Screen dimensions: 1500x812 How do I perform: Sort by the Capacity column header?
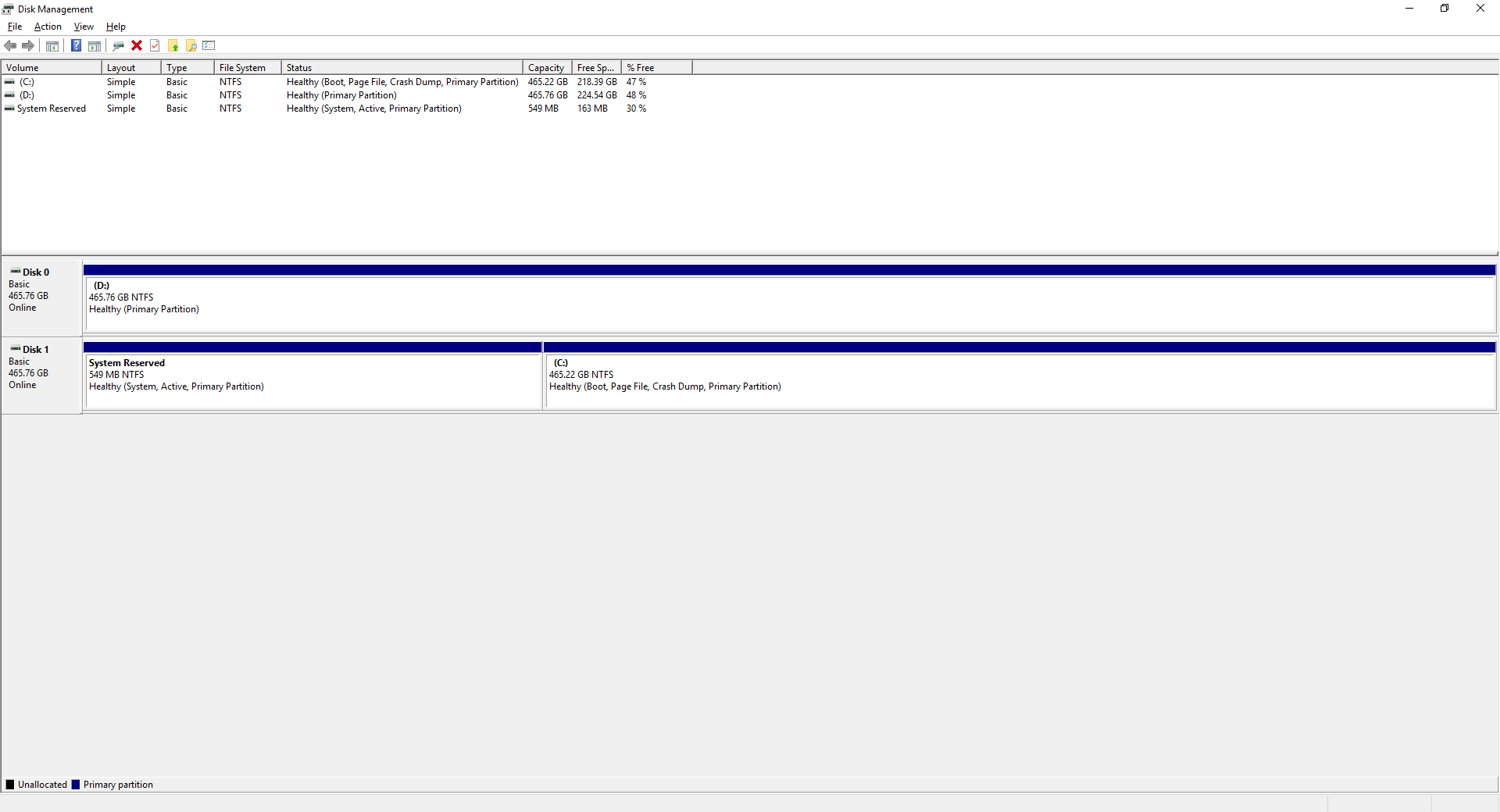click(x=548, y=68)
